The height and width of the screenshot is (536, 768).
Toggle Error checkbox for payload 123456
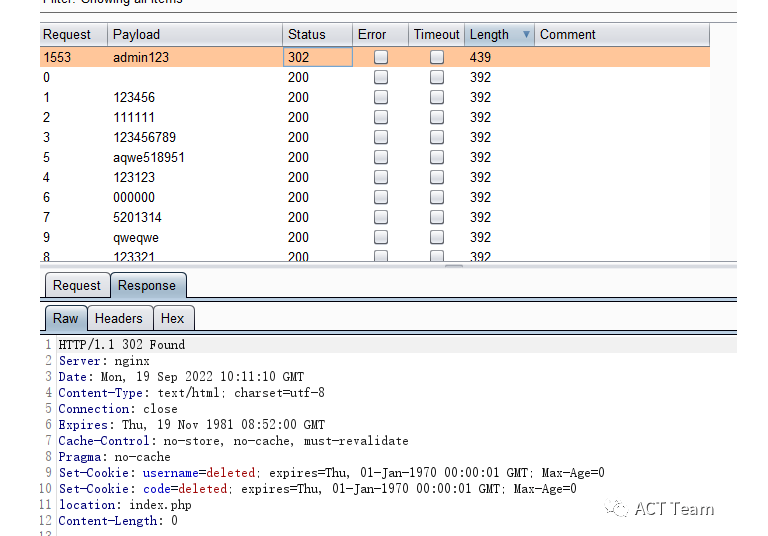tap(381, 97)
